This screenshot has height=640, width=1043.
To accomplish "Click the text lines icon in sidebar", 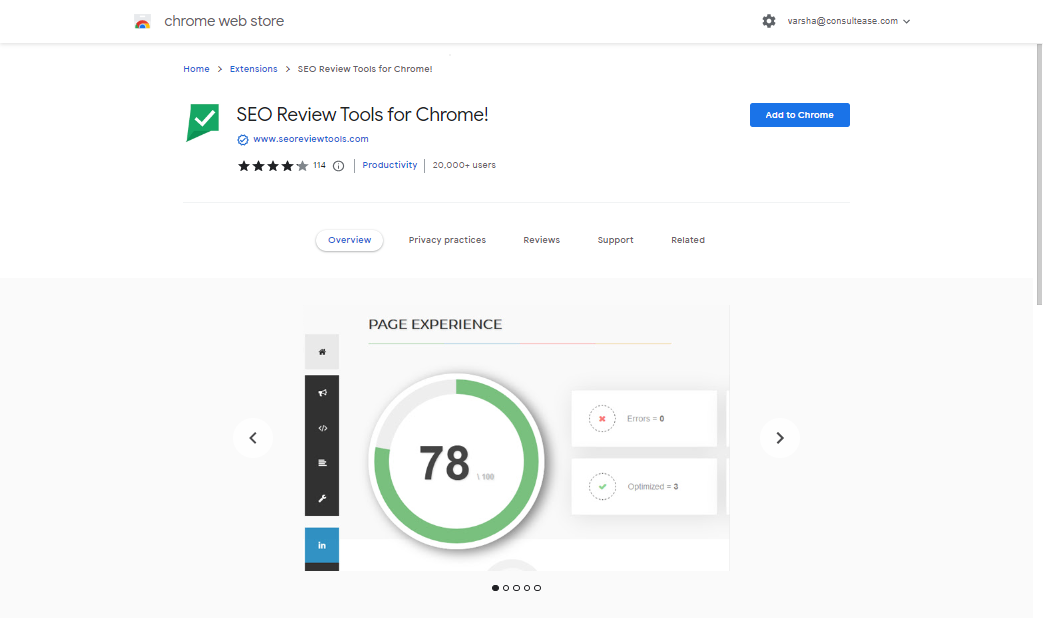I will click(x=322, y=463).
